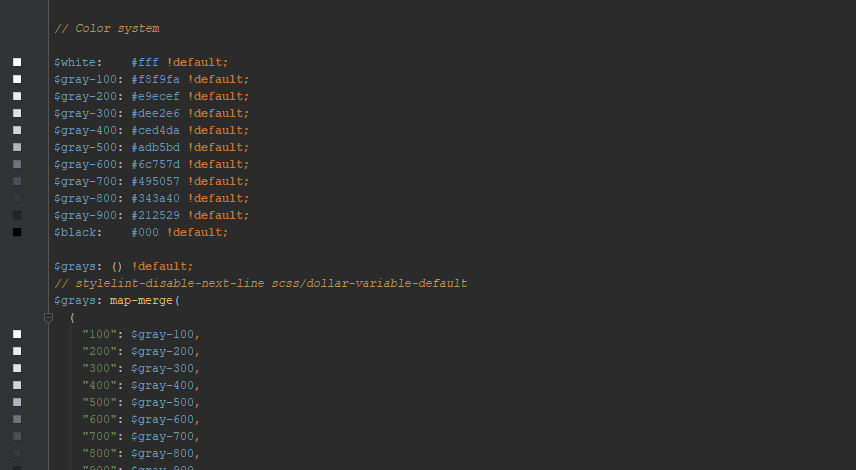
Task: Click the map-merge function name
Action: coord(141,300)
